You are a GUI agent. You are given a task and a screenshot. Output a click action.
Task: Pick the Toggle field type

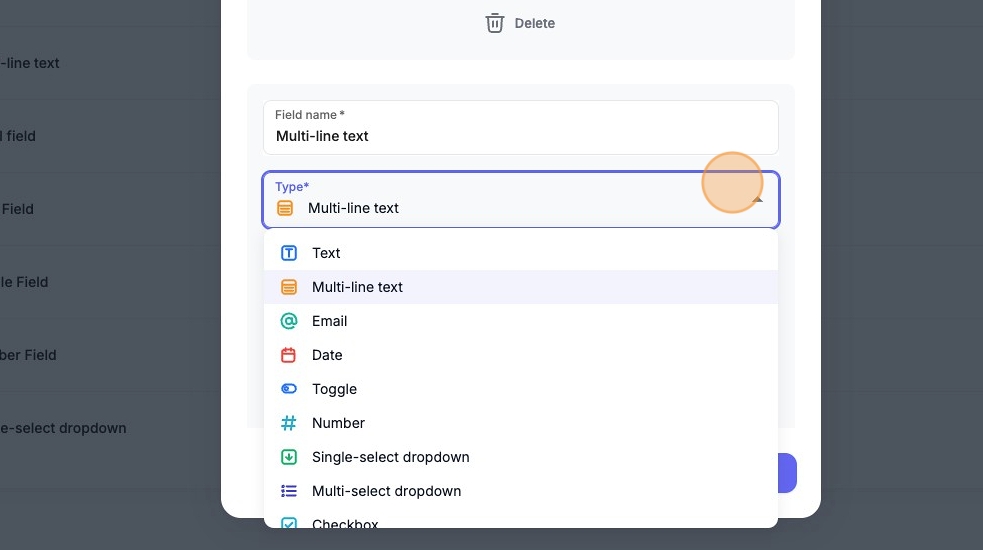tap(521, 389)
